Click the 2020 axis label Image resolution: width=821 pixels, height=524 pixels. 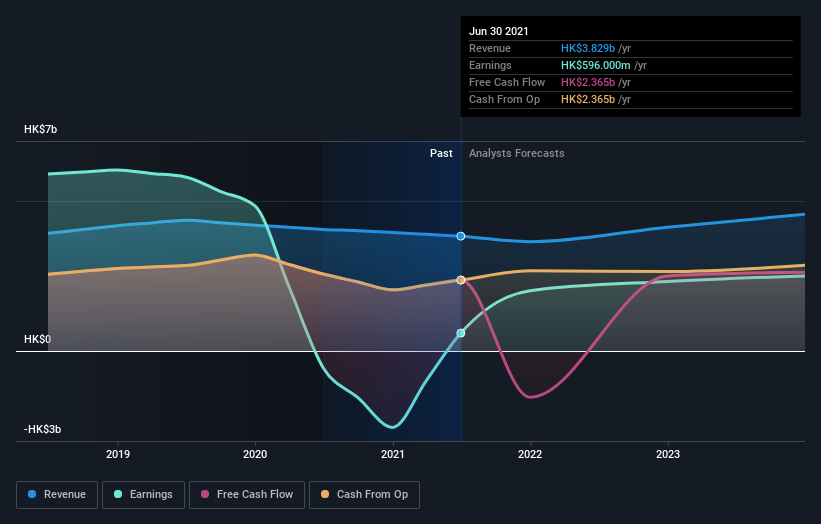click(255, 454)
